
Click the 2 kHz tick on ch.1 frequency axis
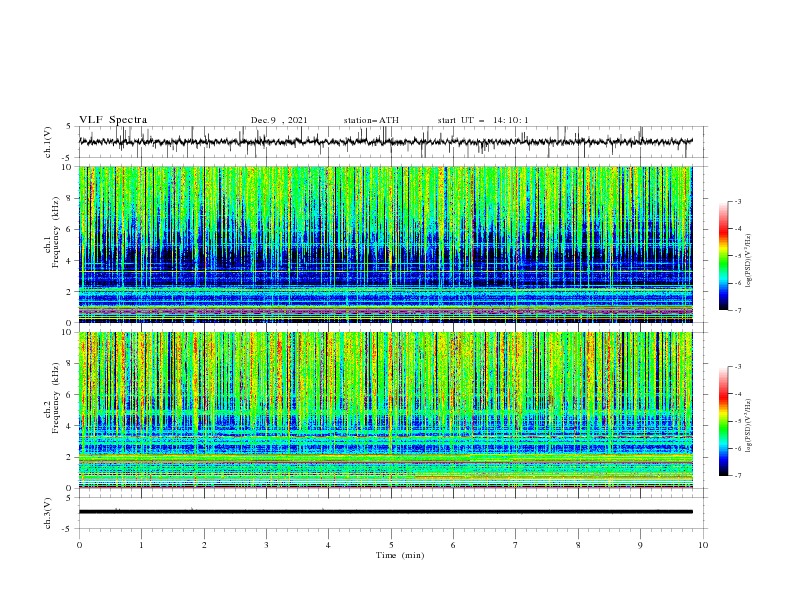click(70, 291)
